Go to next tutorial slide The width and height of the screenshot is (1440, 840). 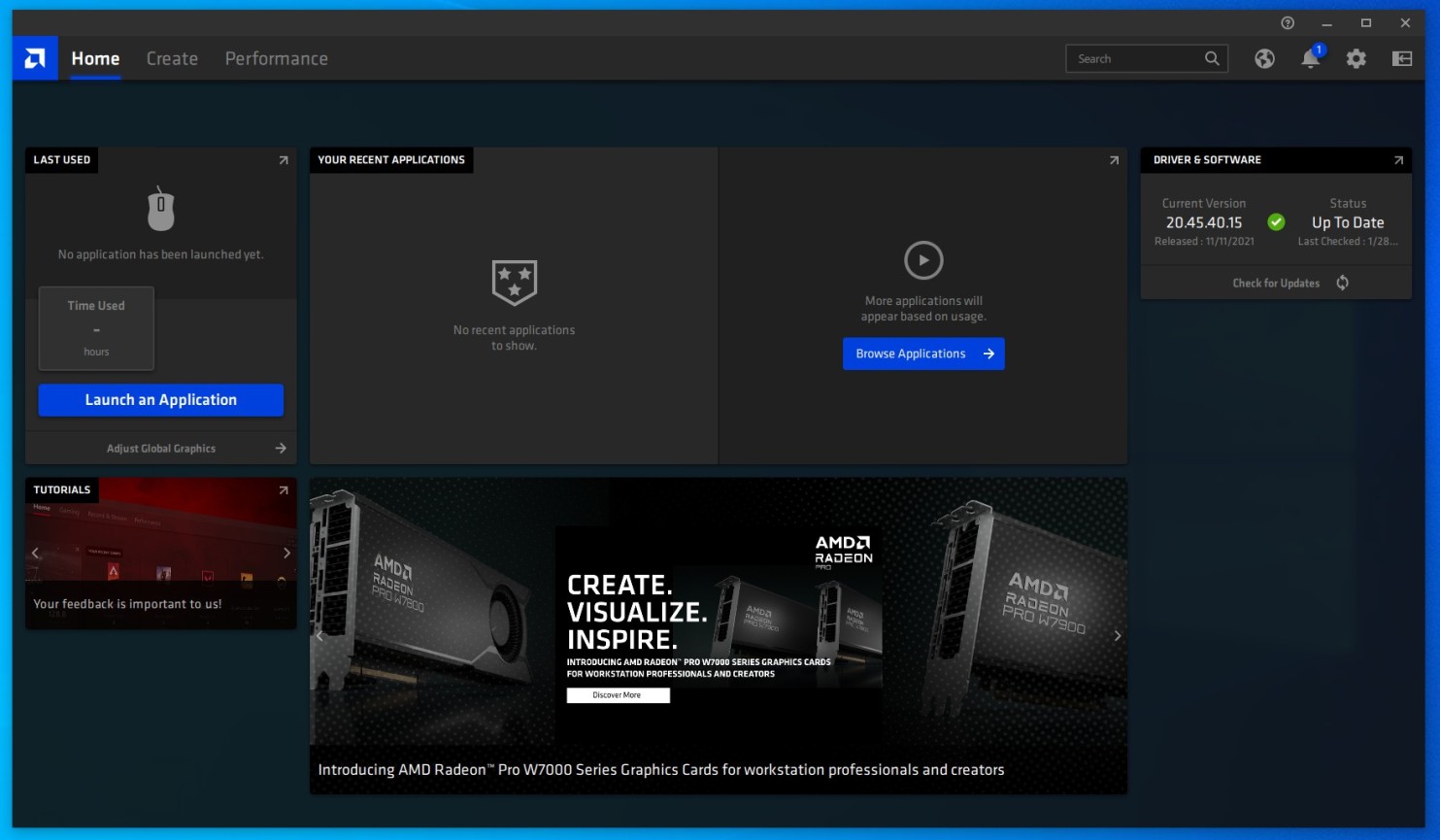pos(286,553)
